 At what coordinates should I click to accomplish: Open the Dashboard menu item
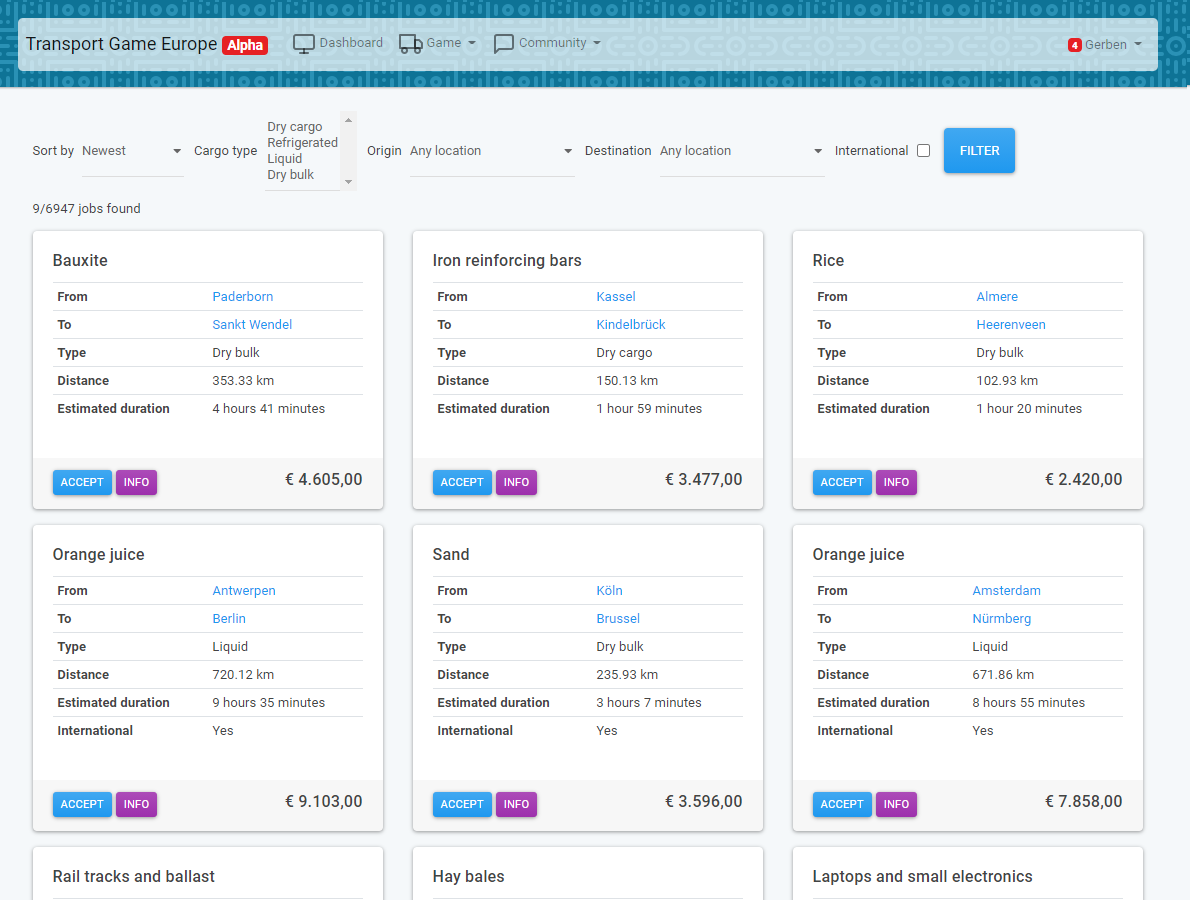click(338, 43)
